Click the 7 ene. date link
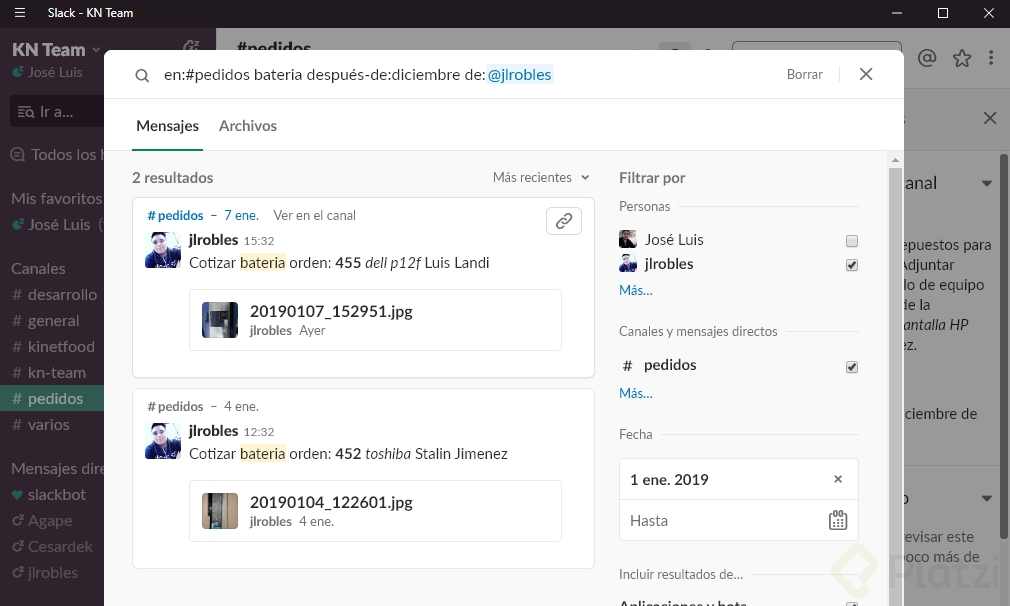 click(x=242, y=215)
